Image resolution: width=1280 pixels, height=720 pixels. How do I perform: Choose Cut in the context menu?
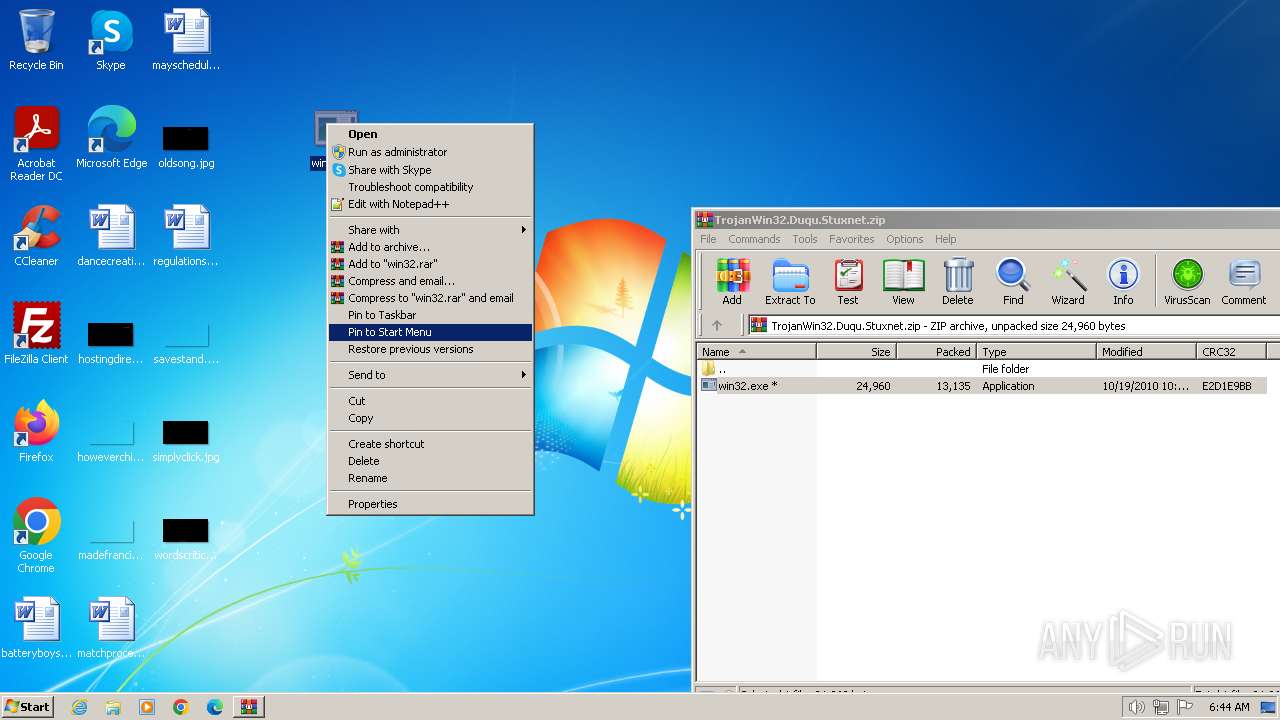click(x=431, y=401)
